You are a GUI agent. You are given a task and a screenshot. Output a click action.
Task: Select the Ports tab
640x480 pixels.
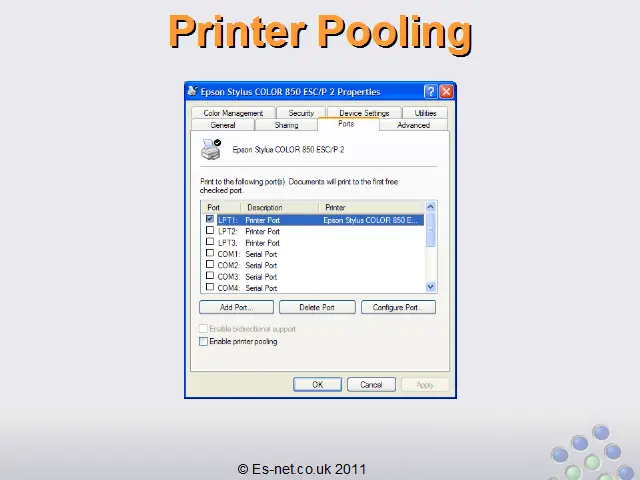(346, 124)
